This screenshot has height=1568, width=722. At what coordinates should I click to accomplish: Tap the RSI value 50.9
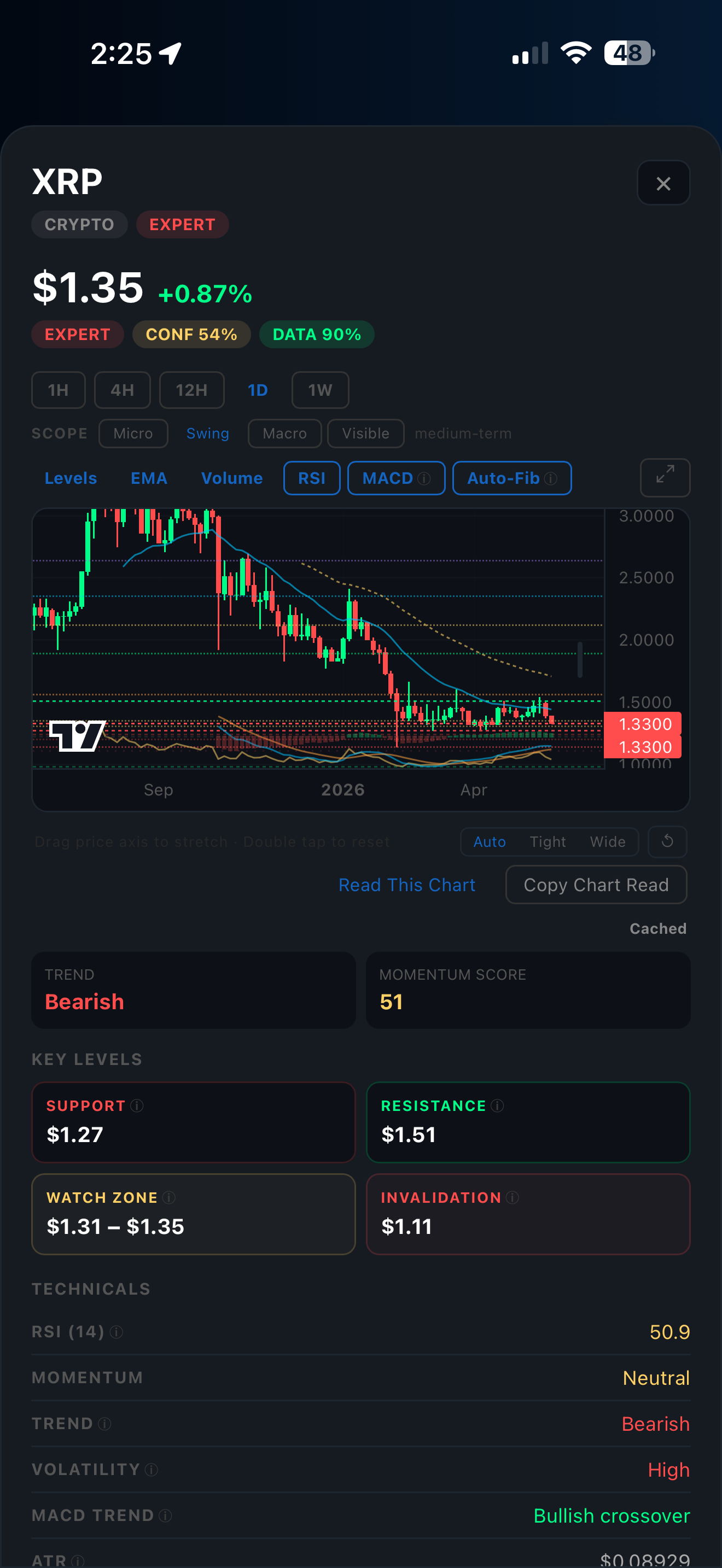click(669, 1332)
